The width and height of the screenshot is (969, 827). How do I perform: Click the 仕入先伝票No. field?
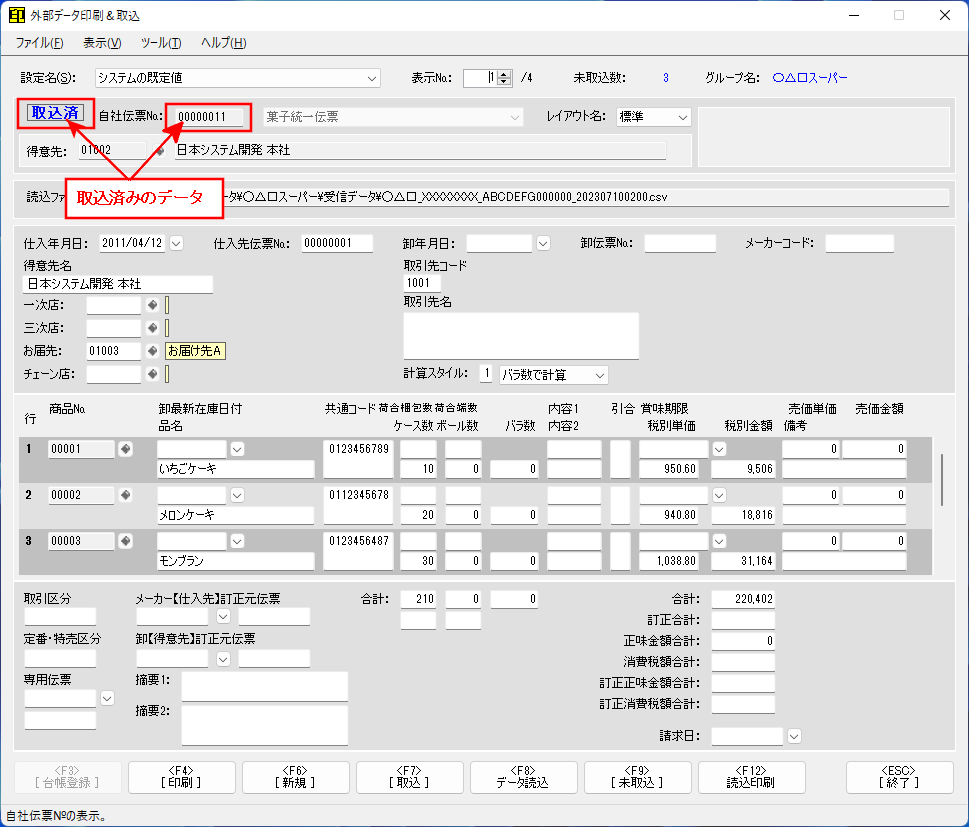pyautogui.click(x=337, y=243)
